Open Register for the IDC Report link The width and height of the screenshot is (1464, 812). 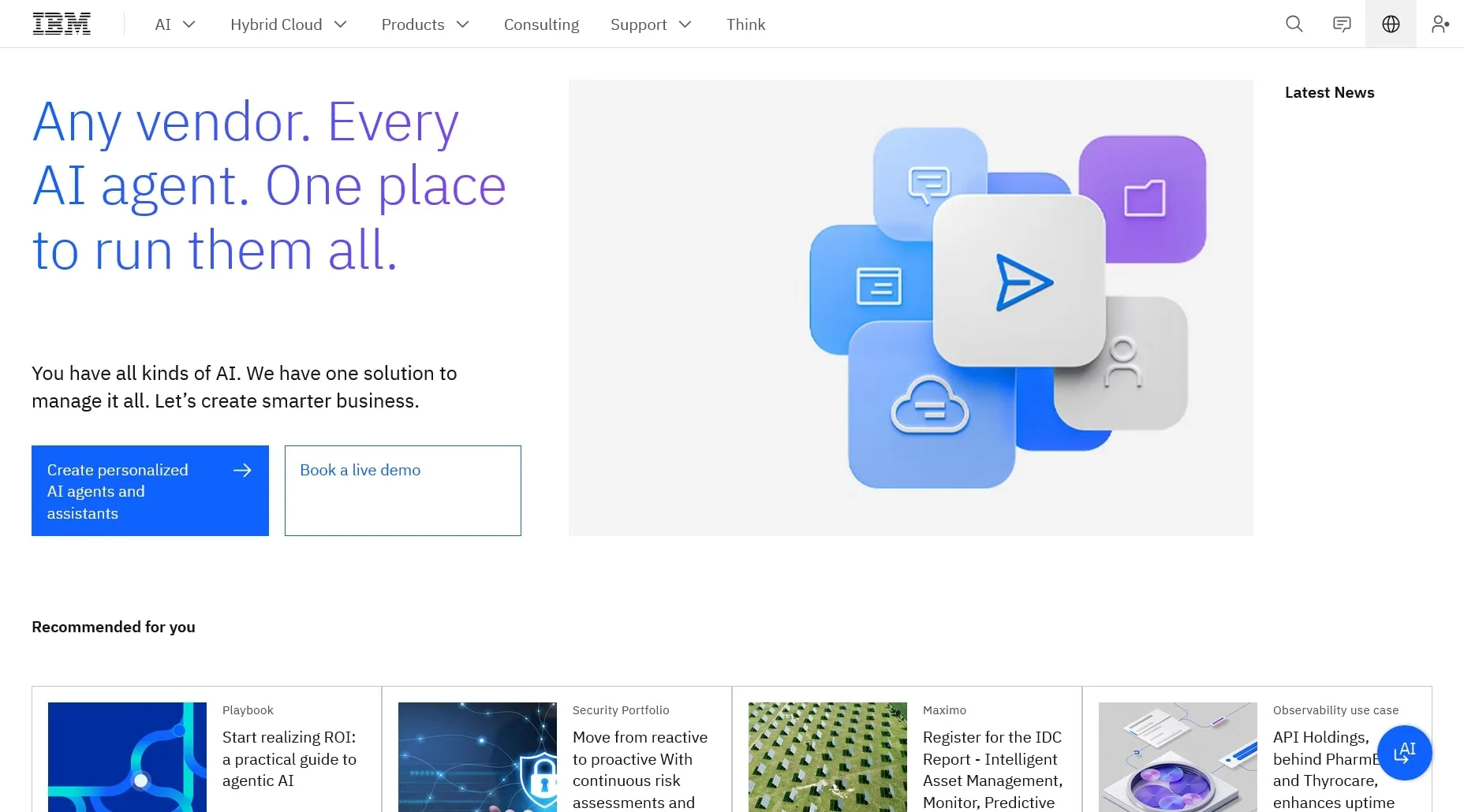tap(992, 769)
